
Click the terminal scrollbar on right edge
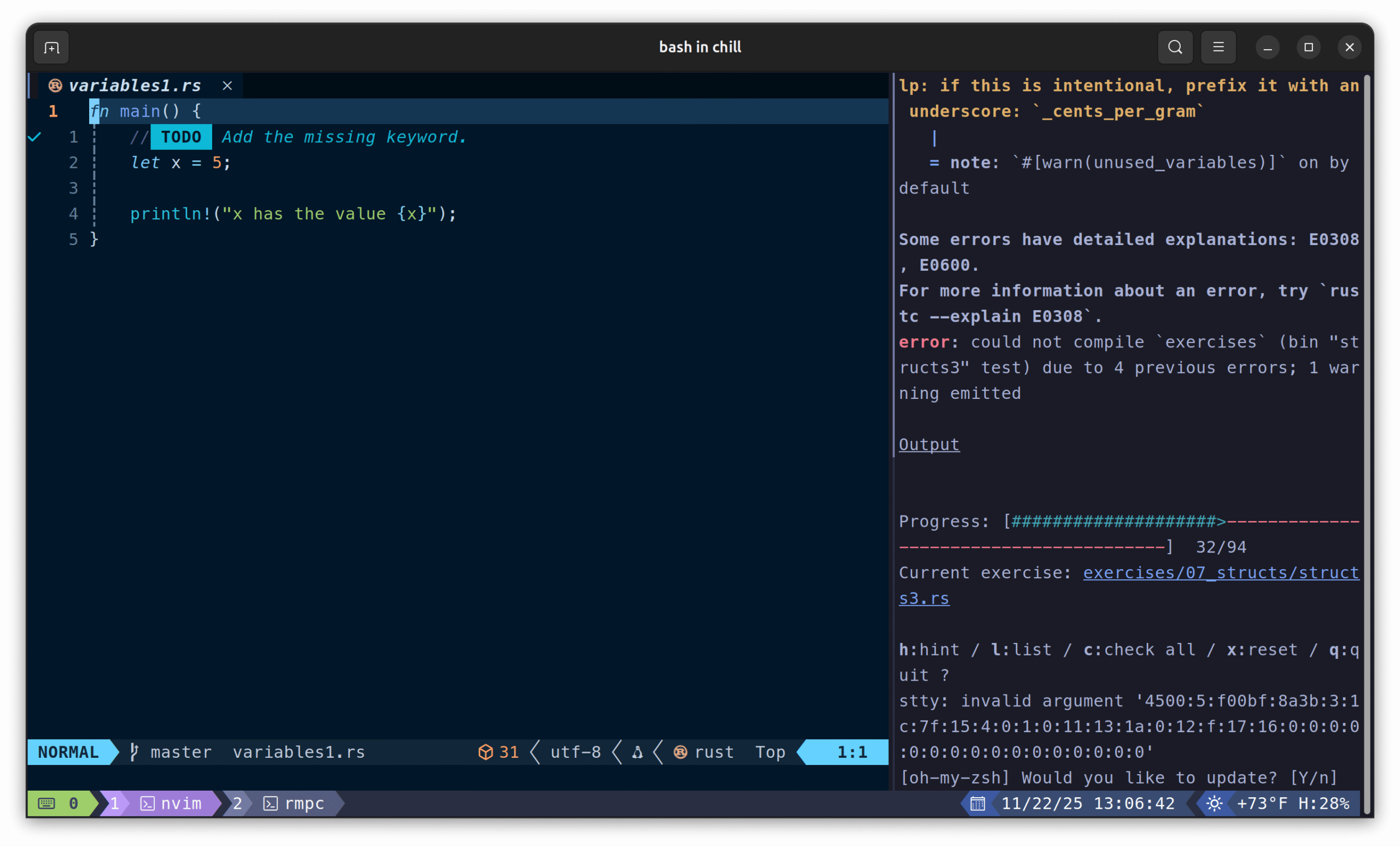click(1367, 443)
